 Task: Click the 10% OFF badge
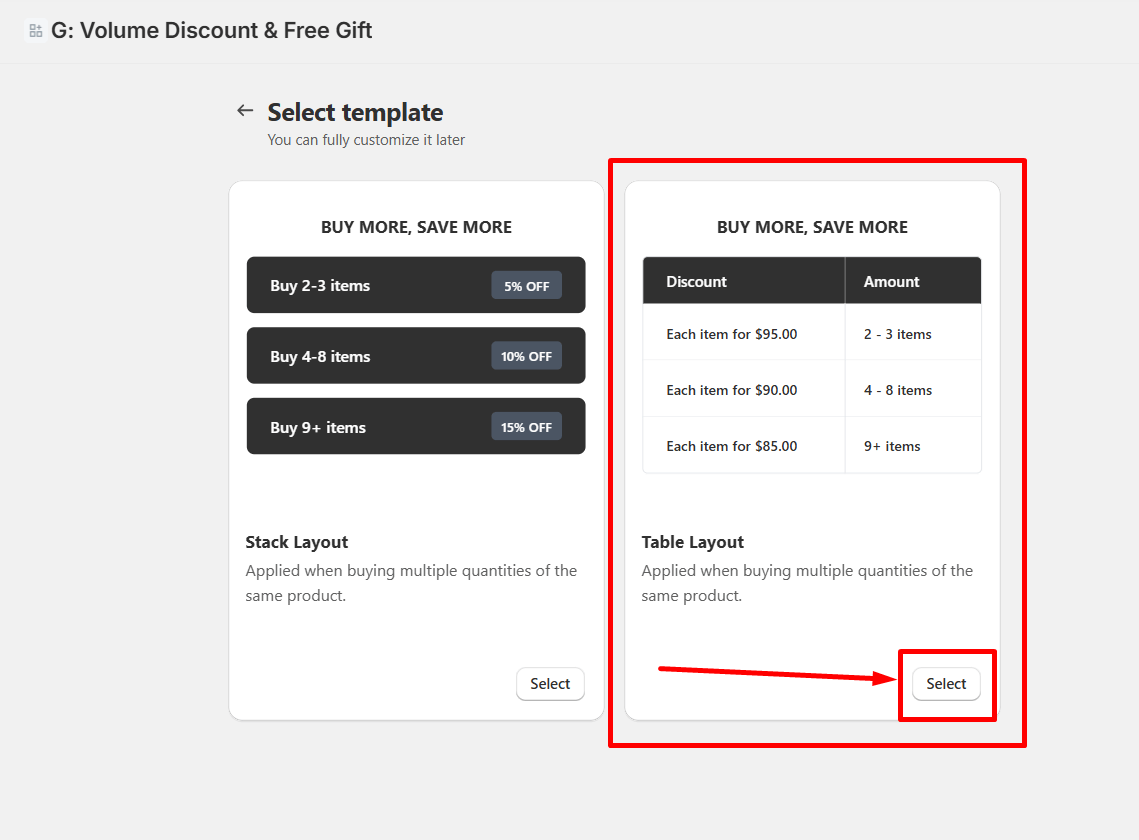point(526,355)
